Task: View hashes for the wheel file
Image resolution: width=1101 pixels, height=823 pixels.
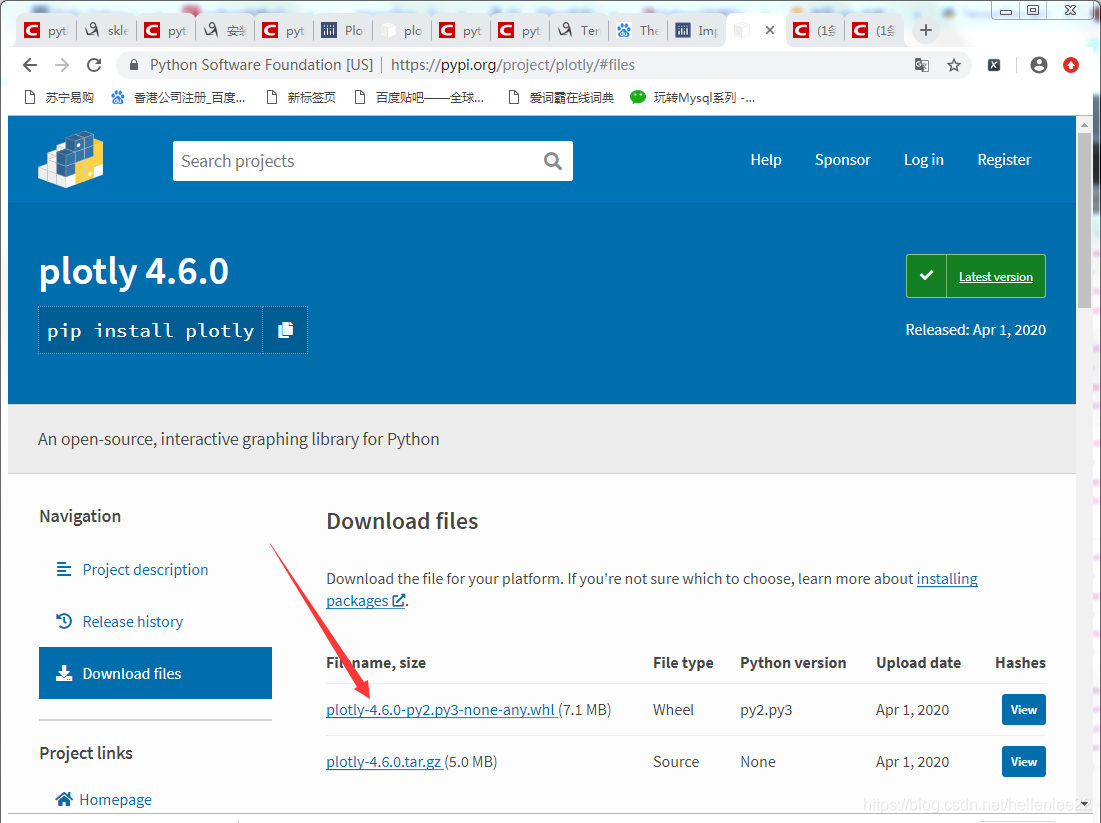Action: click(x=1023, y=709)
